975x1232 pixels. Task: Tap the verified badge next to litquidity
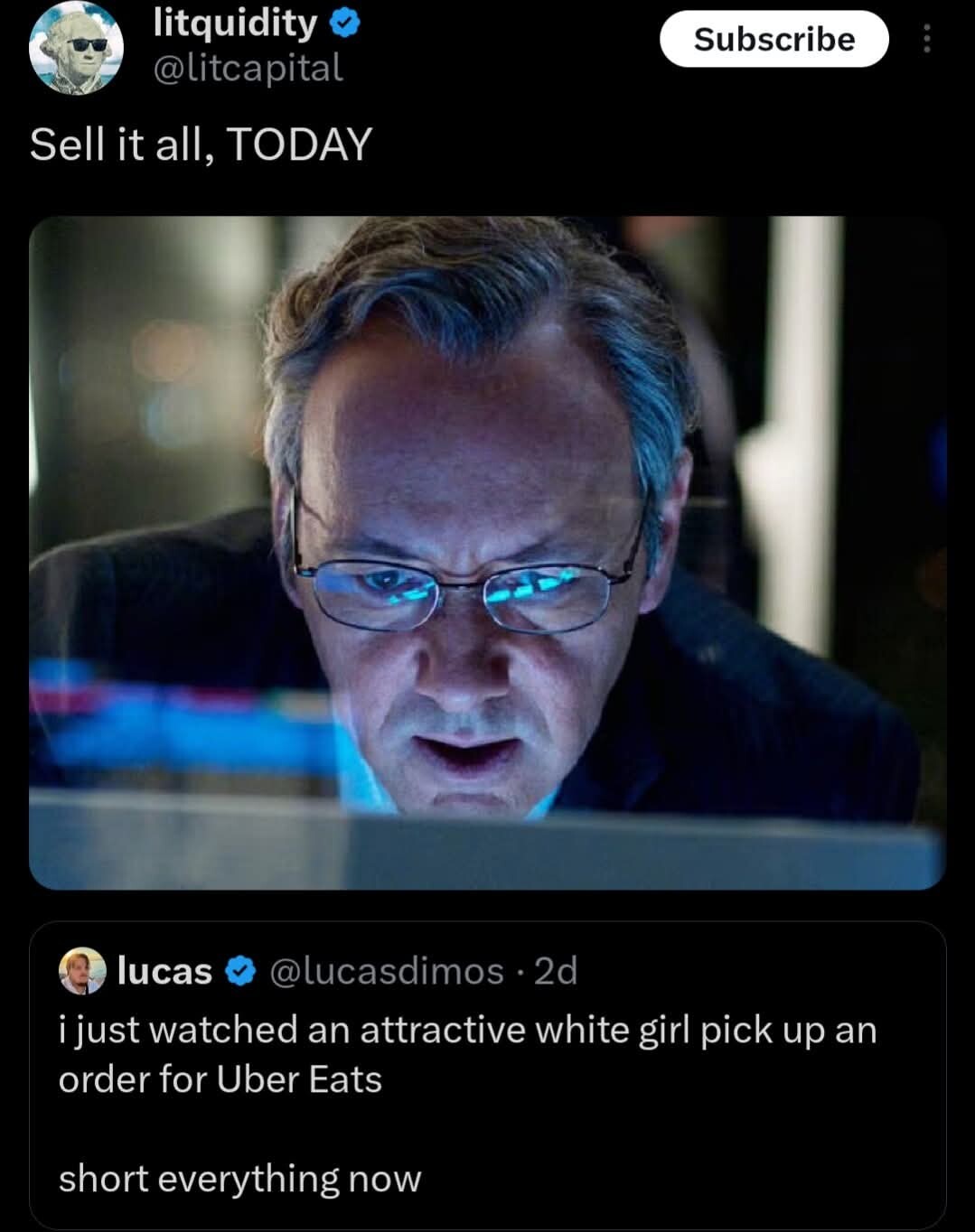click(x=345, y=24)
